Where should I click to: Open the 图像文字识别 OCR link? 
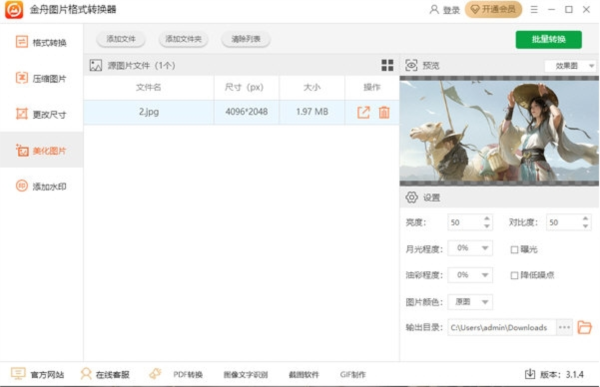(x=246, y=375)
